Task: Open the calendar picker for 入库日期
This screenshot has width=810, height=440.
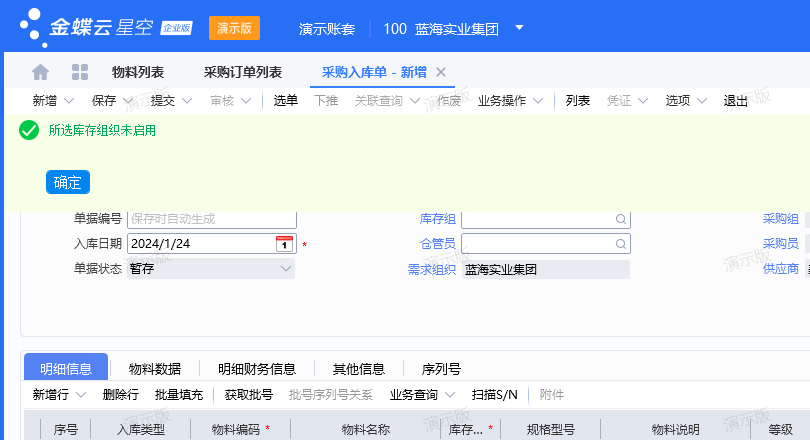Action: click(284, 244)
